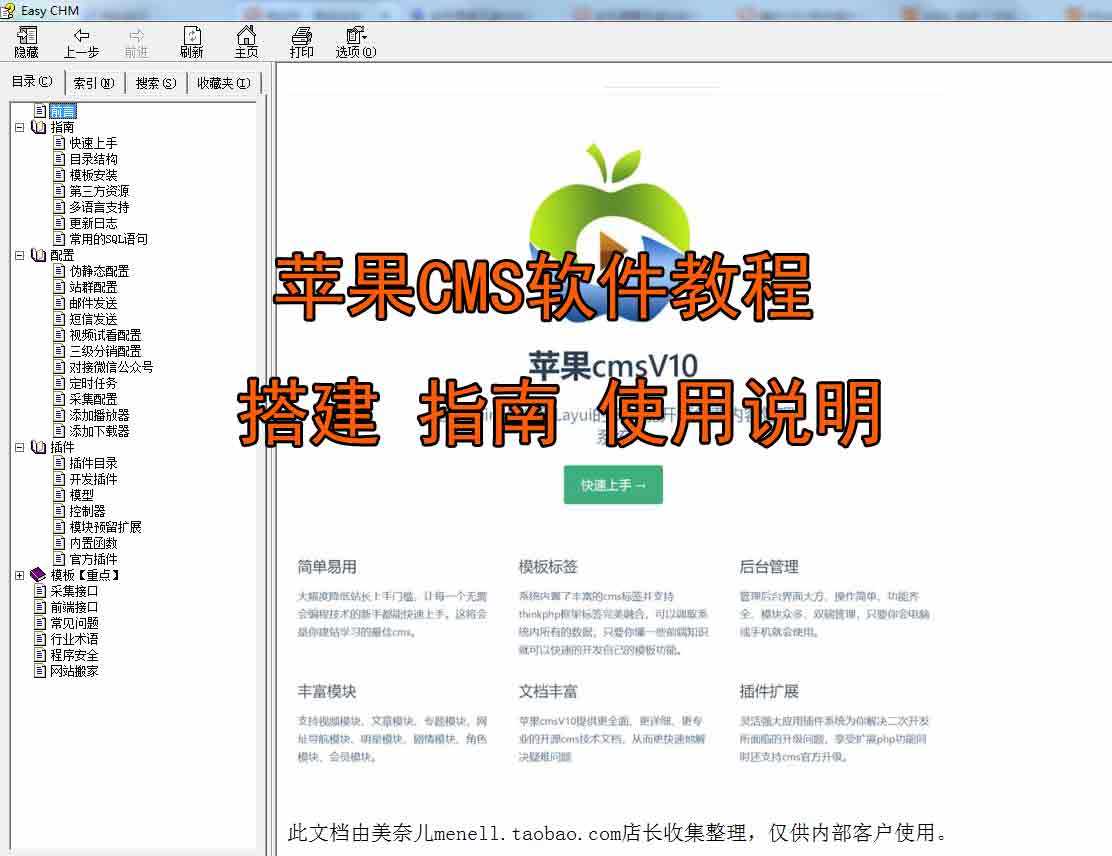1112x856 pixels.
Task: Open the 模型 topic
Action: click(82, 495)
